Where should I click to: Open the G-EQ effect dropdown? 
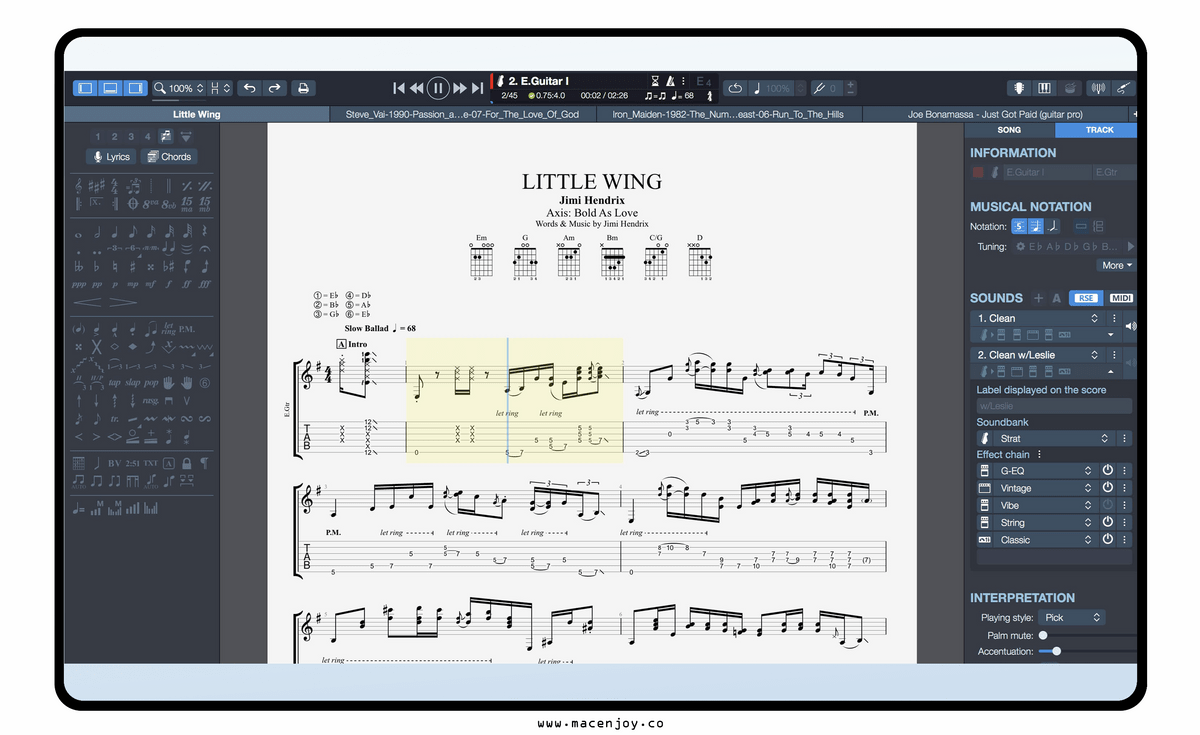tap(1046, 470)
